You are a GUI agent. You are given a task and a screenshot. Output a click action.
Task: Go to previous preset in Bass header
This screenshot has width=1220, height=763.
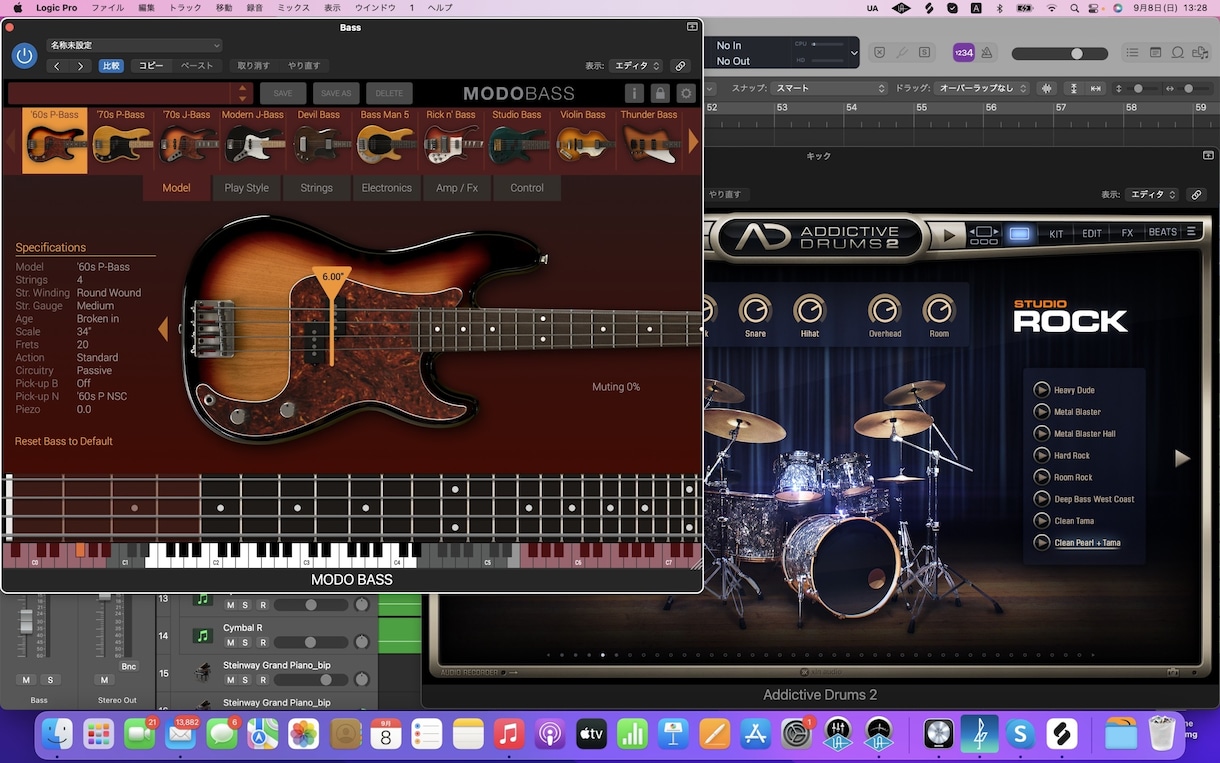(x=57, y=66)
